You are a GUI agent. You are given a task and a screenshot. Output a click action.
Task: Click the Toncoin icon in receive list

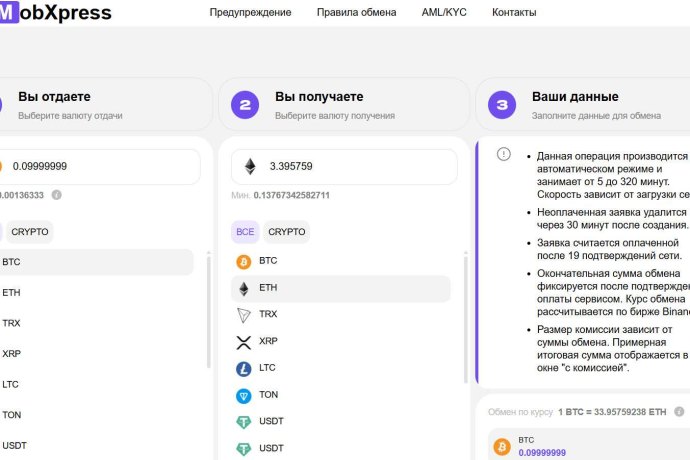click(243, 396)
